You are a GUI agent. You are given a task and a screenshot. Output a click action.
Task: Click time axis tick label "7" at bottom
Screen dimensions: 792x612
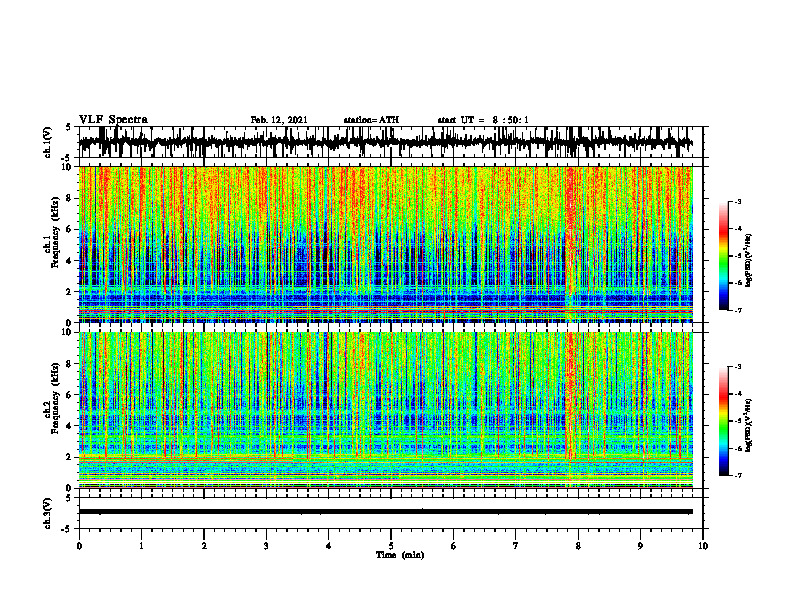(516, 546)
